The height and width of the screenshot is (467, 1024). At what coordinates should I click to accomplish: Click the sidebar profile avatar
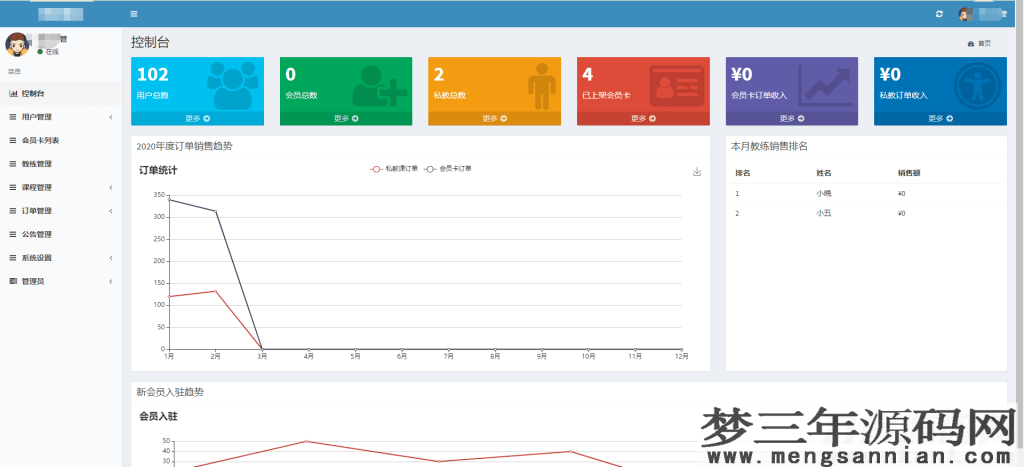[x=17, y=44]
